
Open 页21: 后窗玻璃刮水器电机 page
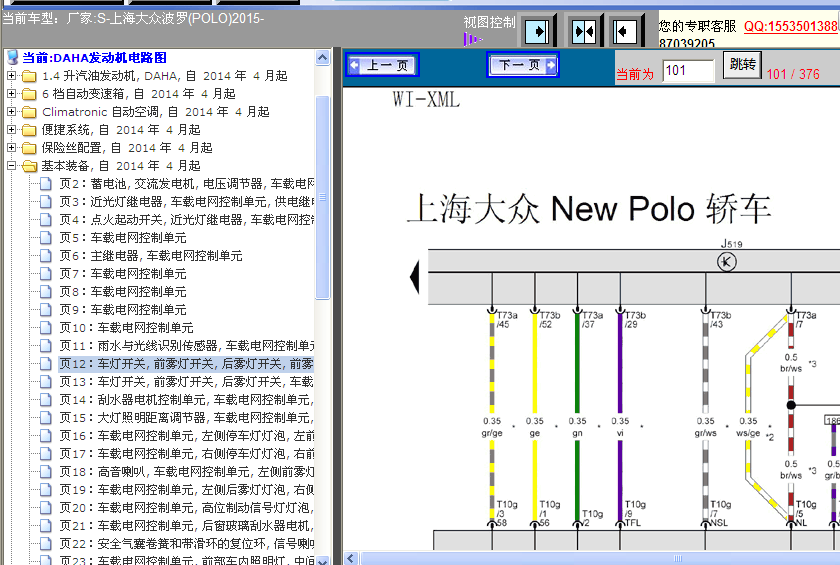pyautogui.click(x=186, y=525)
